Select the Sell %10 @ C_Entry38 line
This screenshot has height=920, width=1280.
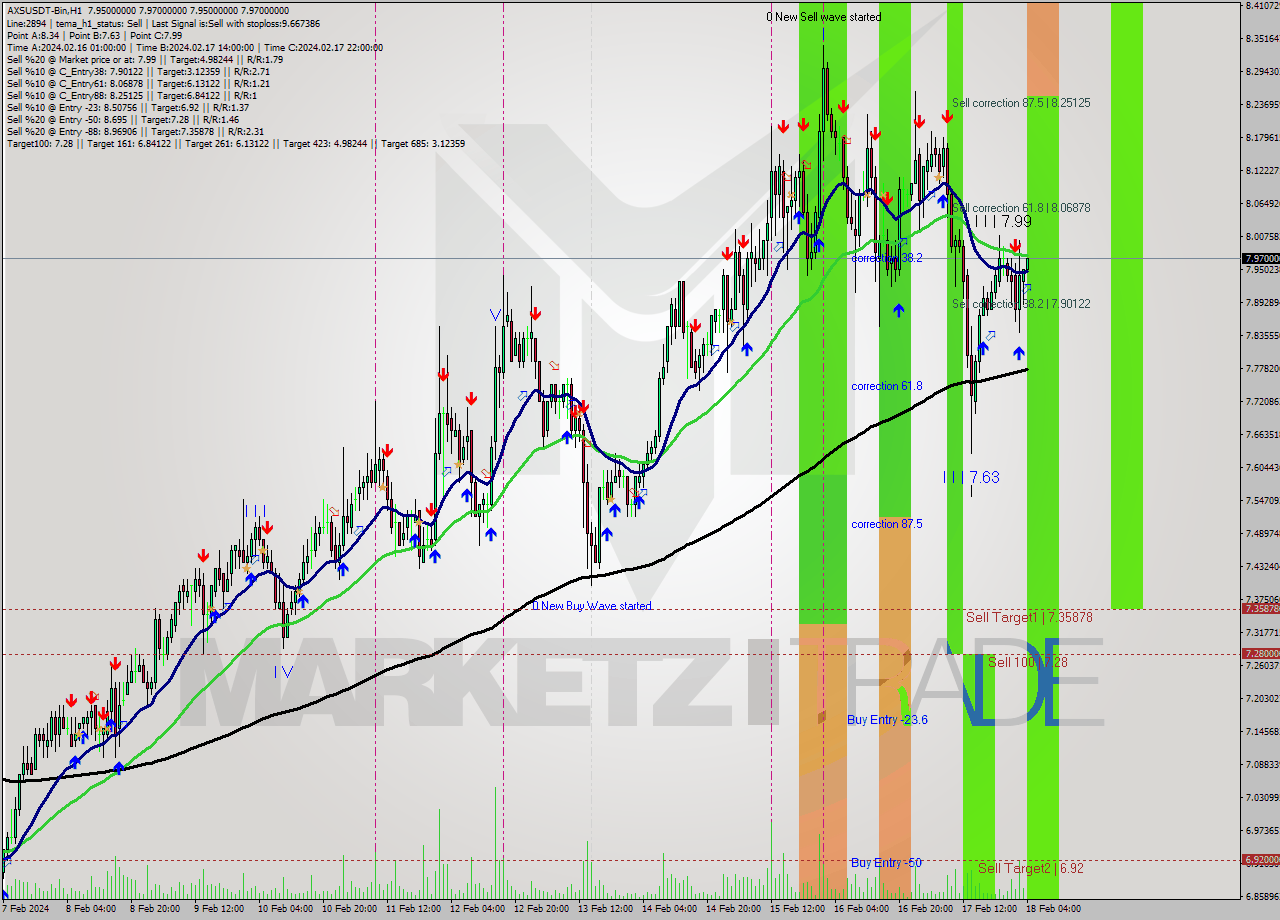click(x=138, y=71)
